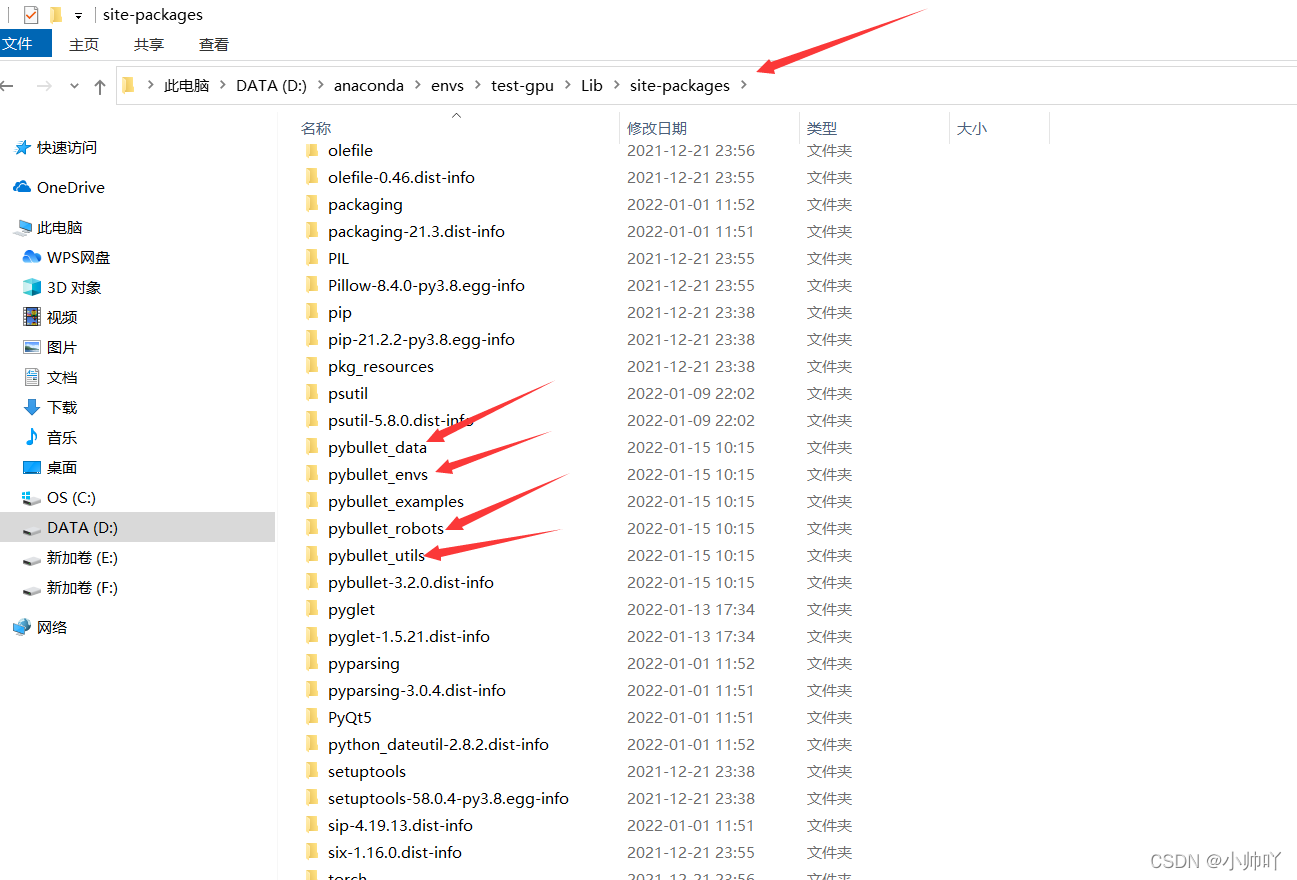
Task: Click the forward navigation arrow
Action: coord(44,86)
